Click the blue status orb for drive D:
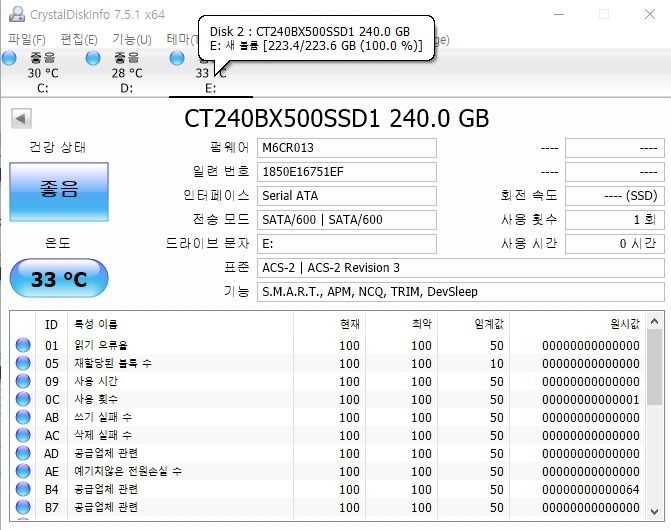The width and height of the screenshot is (671, 530). coord(93,58)
